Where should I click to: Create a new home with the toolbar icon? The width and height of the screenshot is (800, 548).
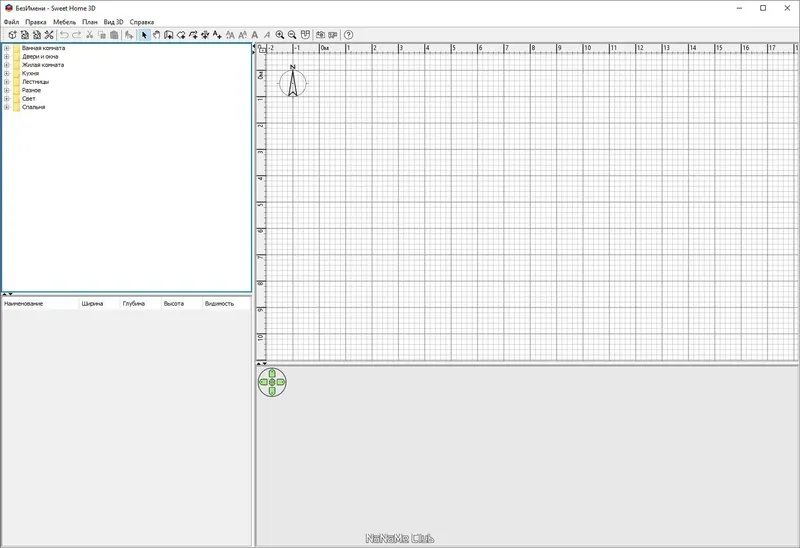coord(12,35)
